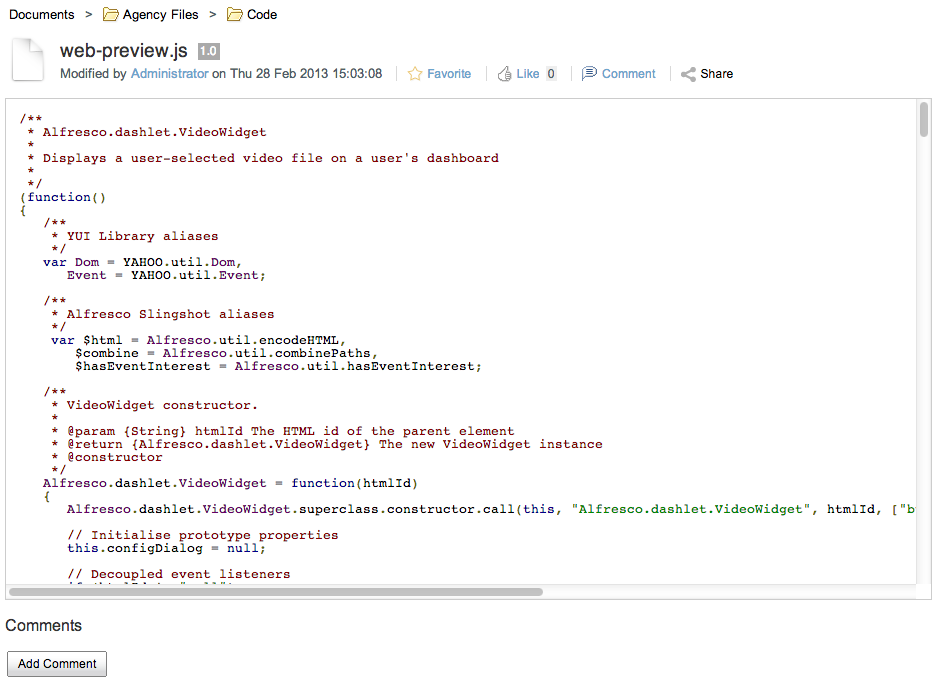This screenshot has width=939, height=682.
Task: Open the Administrator user profile link
Action: 169,74
